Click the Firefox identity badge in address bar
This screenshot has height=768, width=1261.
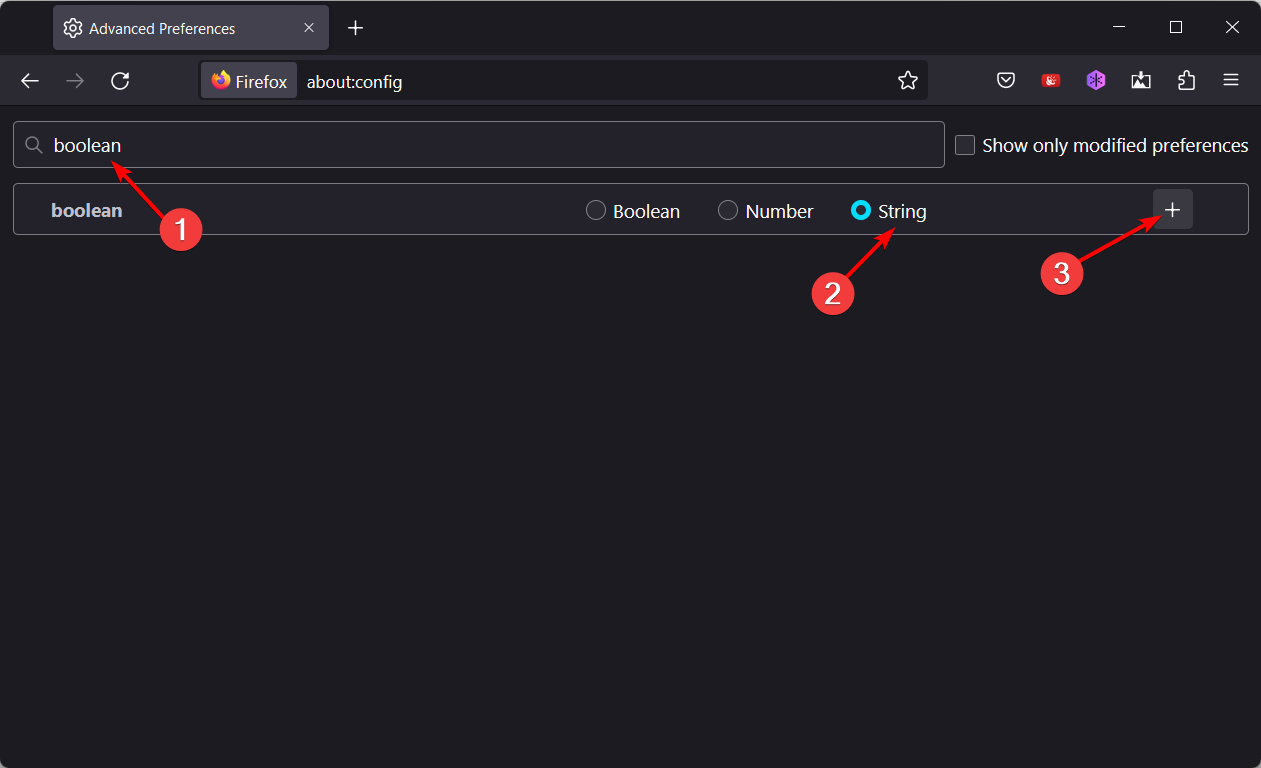click(x=250, y=81)
